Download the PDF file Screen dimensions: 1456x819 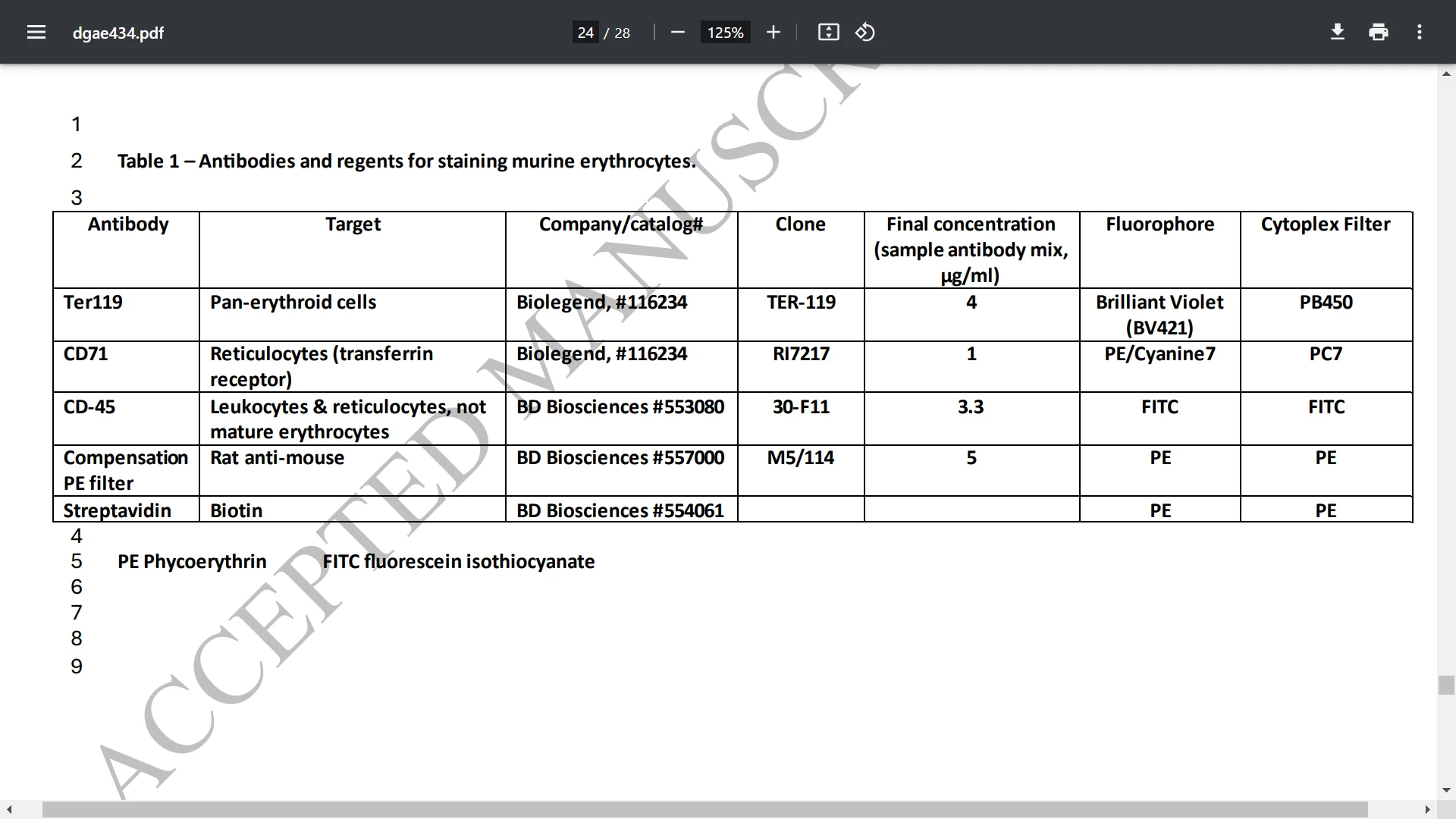[1338, 32]
